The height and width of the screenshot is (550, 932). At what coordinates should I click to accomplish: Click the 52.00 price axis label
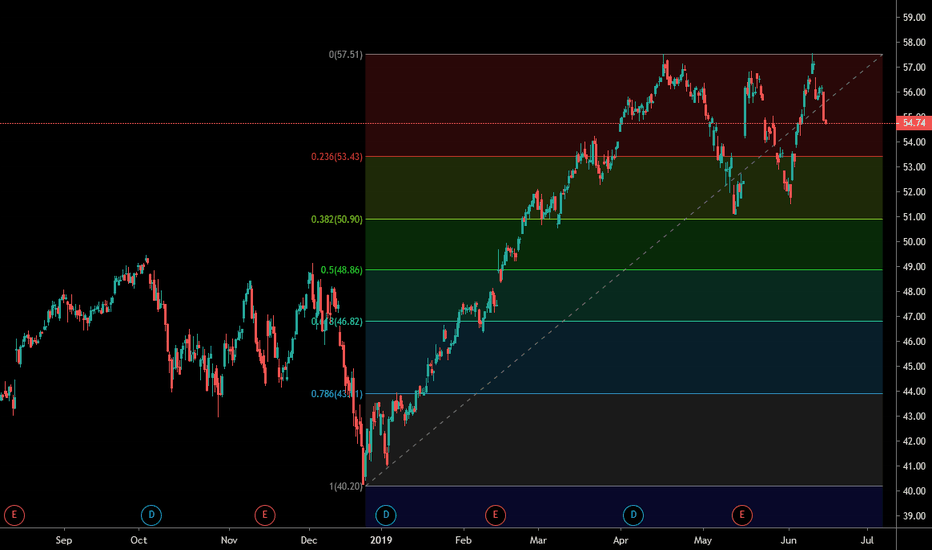[914, 192]
